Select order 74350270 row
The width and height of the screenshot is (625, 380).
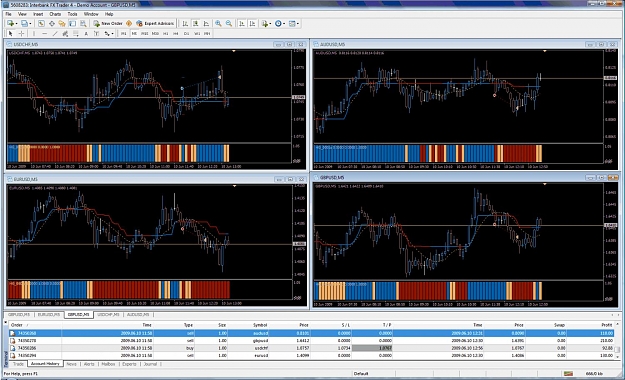coord(311,341)
